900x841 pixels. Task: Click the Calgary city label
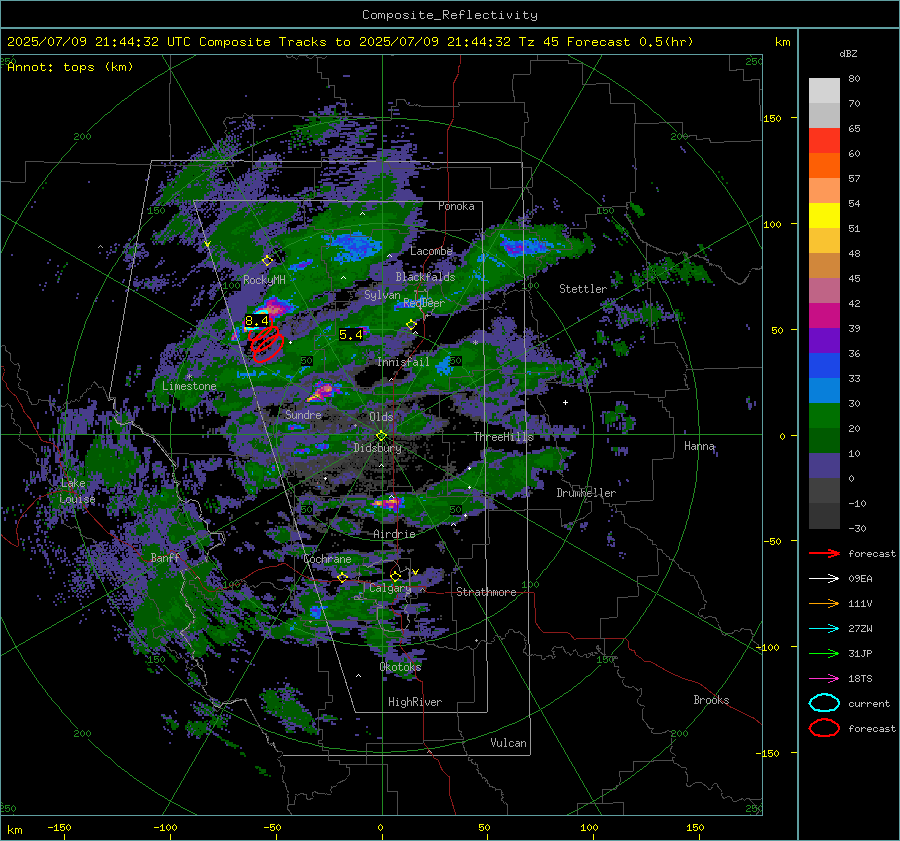coord(390,588)
